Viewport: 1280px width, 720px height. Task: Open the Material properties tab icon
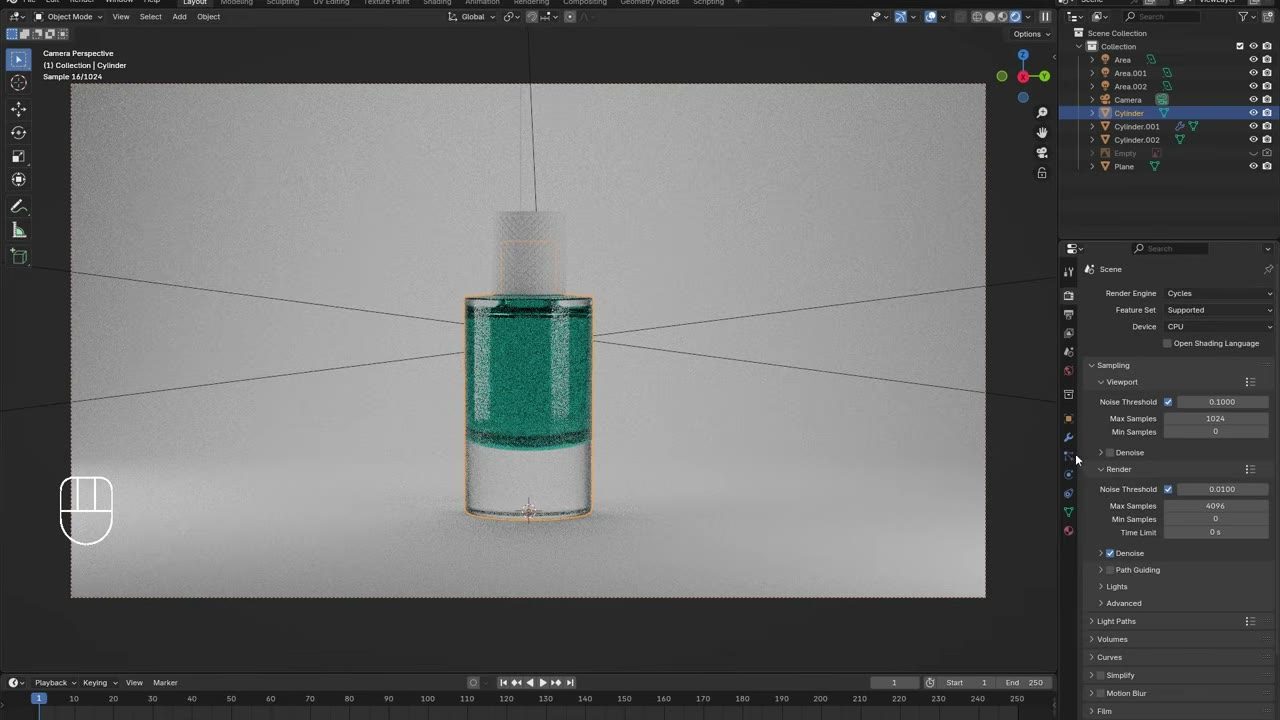pyautogui.click(x=1068, y=531)
